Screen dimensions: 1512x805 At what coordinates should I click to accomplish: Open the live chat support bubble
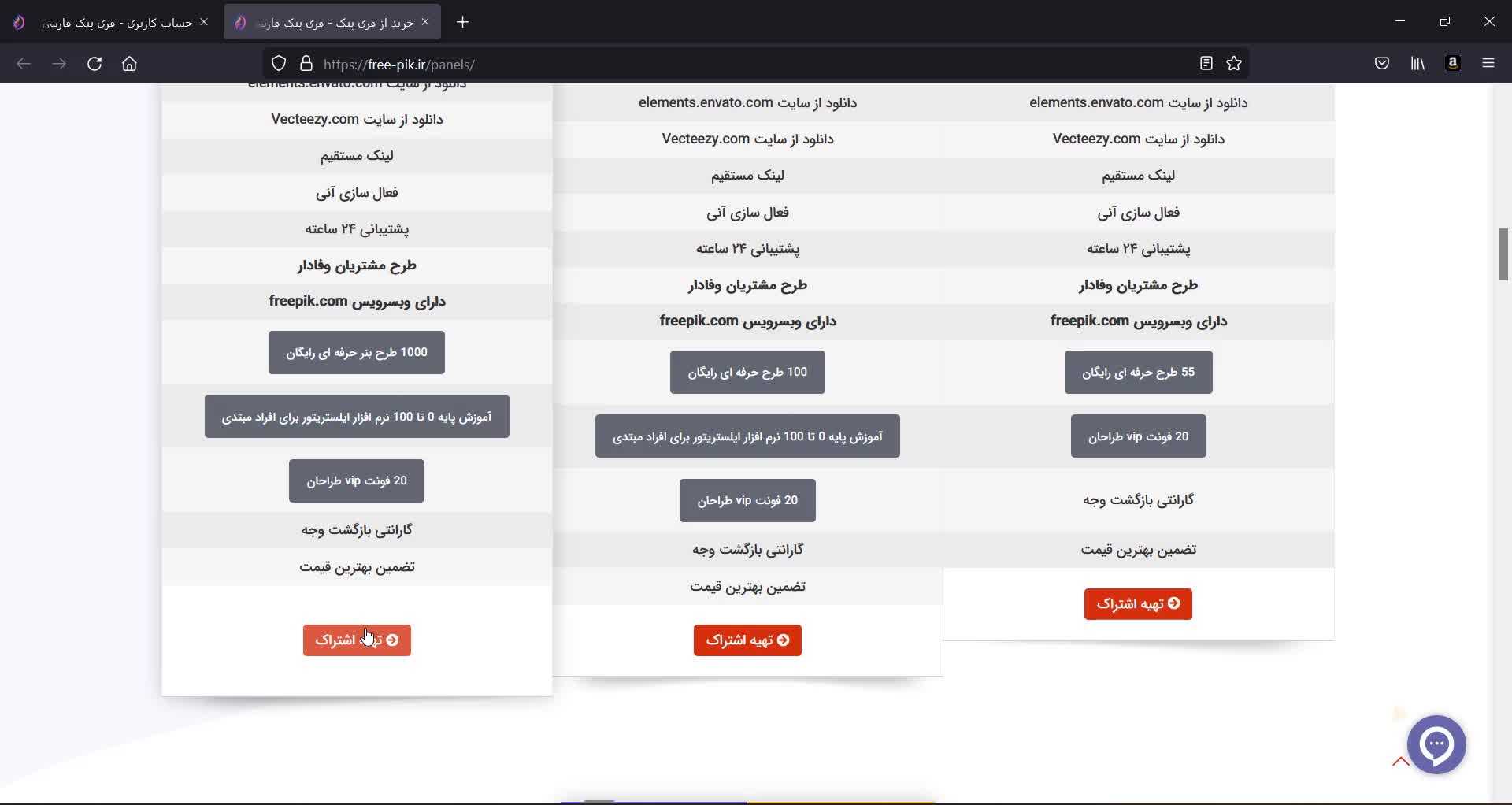pyautogui.click(x=1436, y=744)
